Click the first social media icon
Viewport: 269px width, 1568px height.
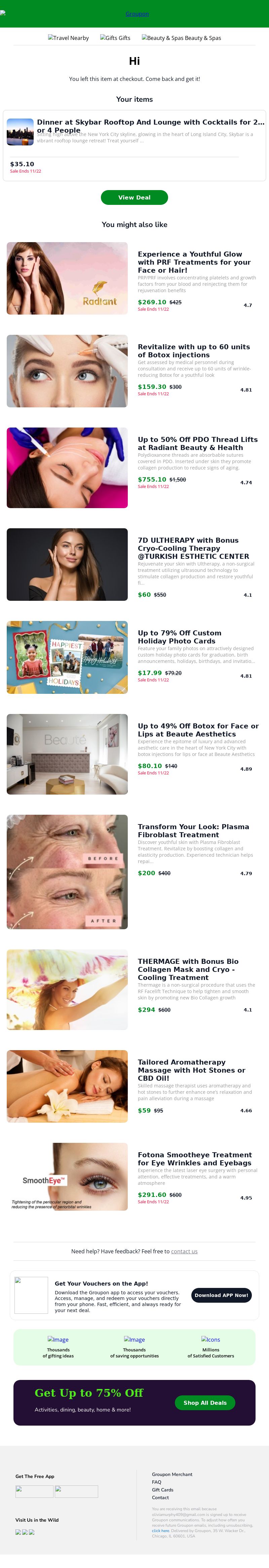18,1532
